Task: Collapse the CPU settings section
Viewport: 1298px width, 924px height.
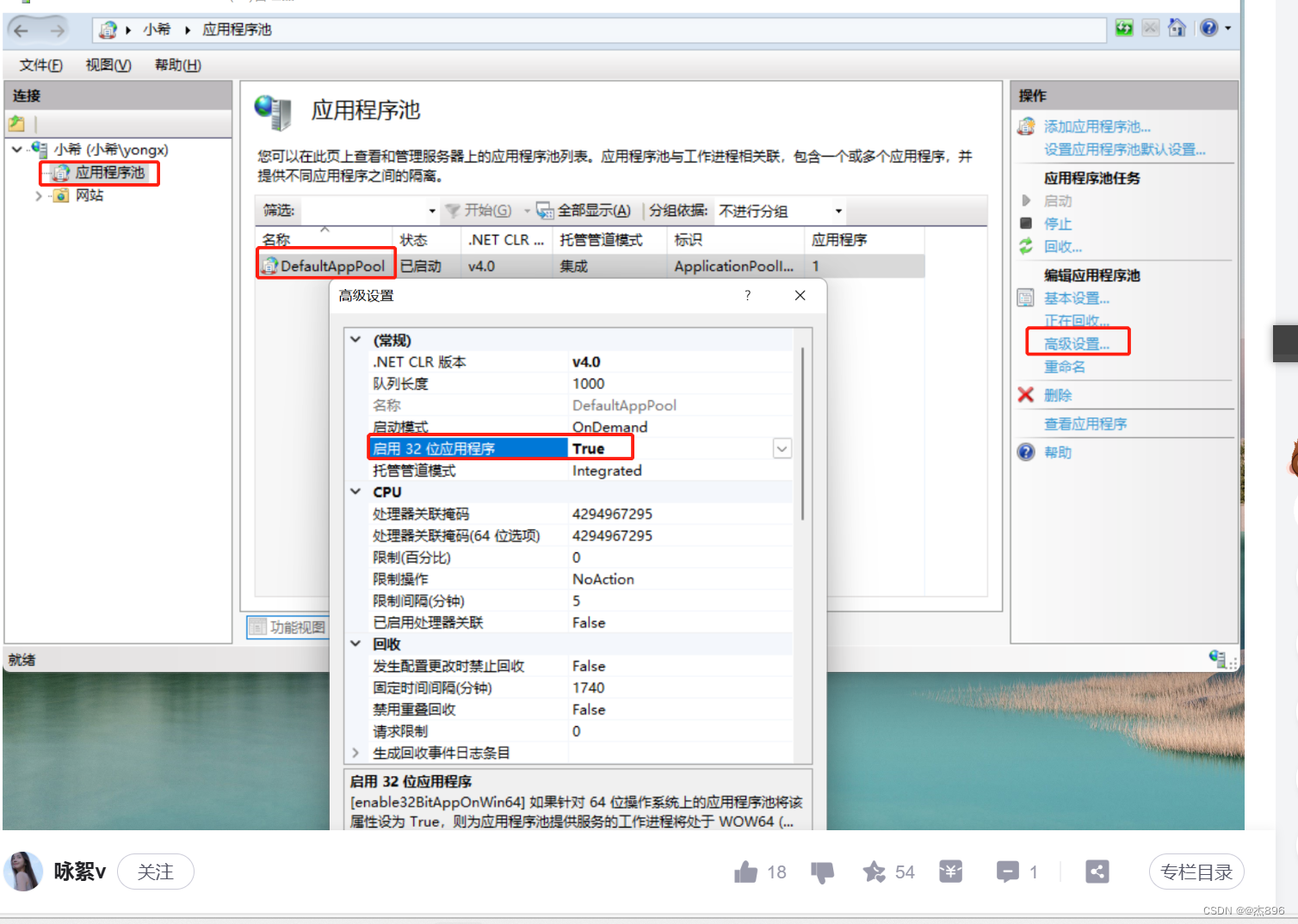Action: point(355,491)
